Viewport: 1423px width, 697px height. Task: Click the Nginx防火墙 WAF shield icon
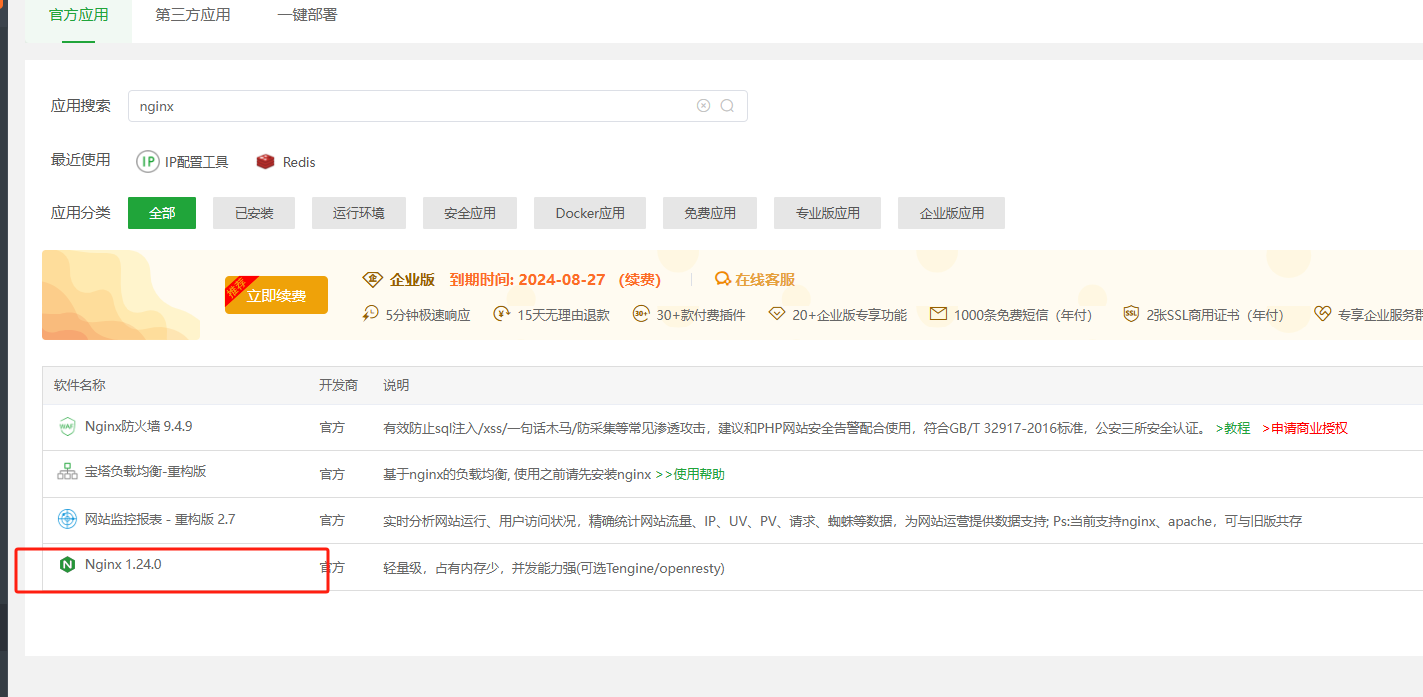(x=67, y=427)
